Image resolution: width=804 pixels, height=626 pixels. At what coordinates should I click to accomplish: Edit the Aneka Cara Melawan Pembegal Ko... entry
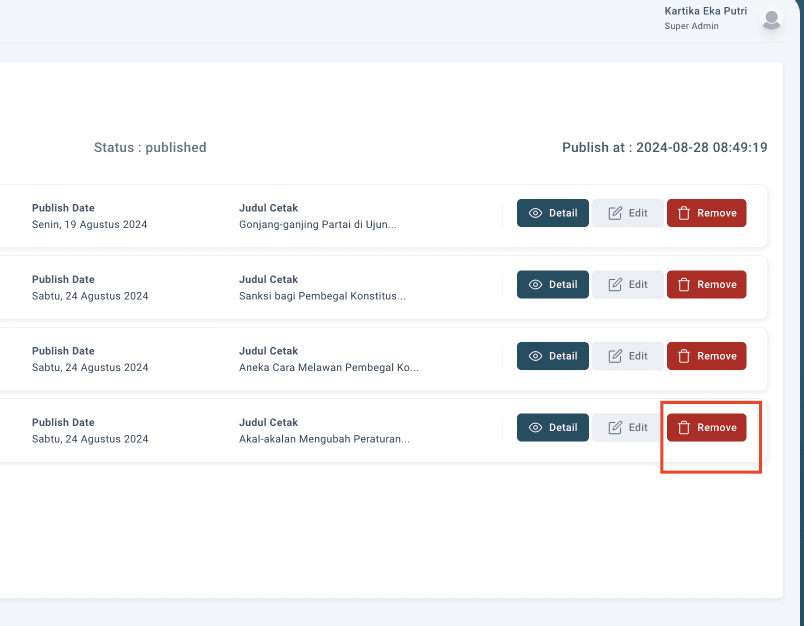pos(628,356)
